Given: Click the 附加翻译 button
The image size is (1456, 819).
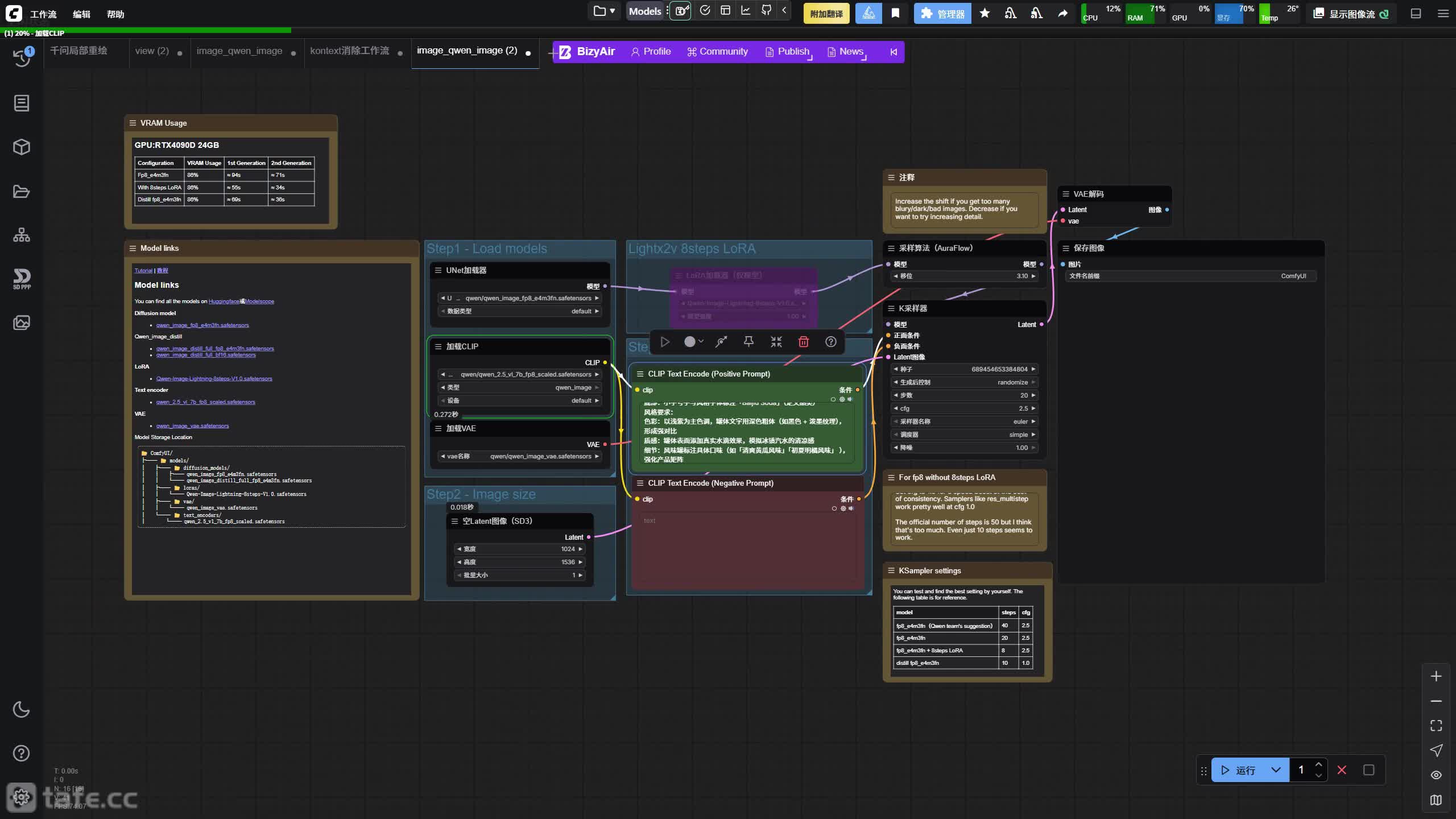Looking at the screenshot, I should 826,14.
